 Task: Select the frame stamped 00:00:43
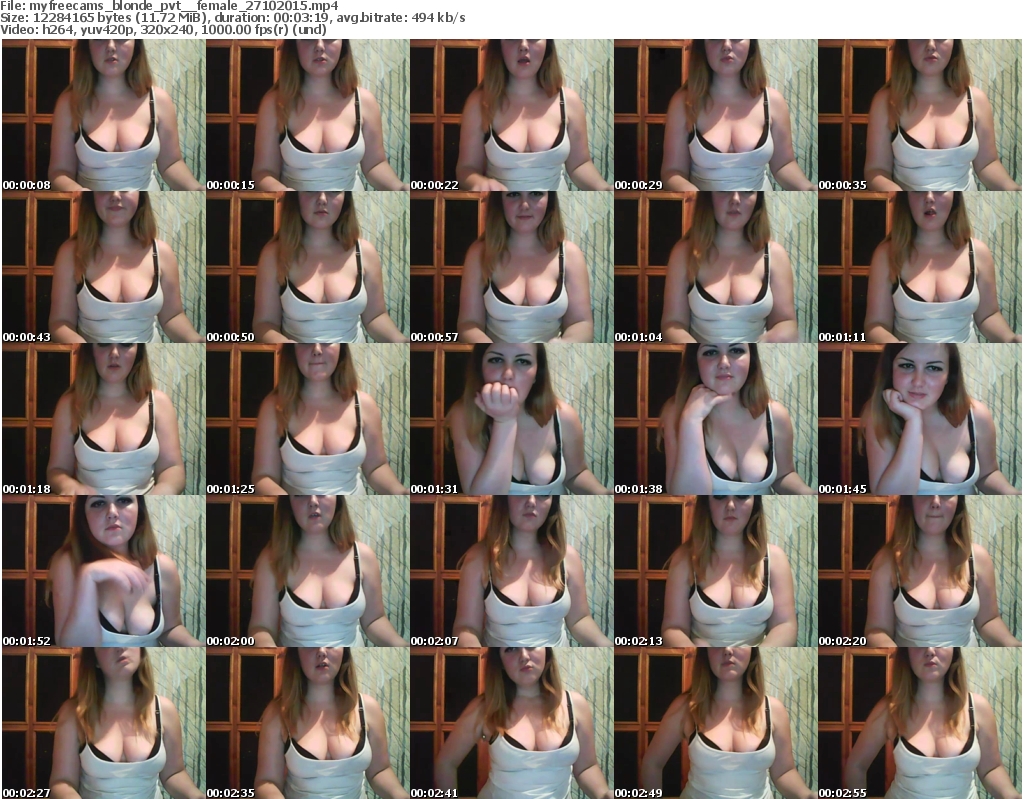pos(103,267)
